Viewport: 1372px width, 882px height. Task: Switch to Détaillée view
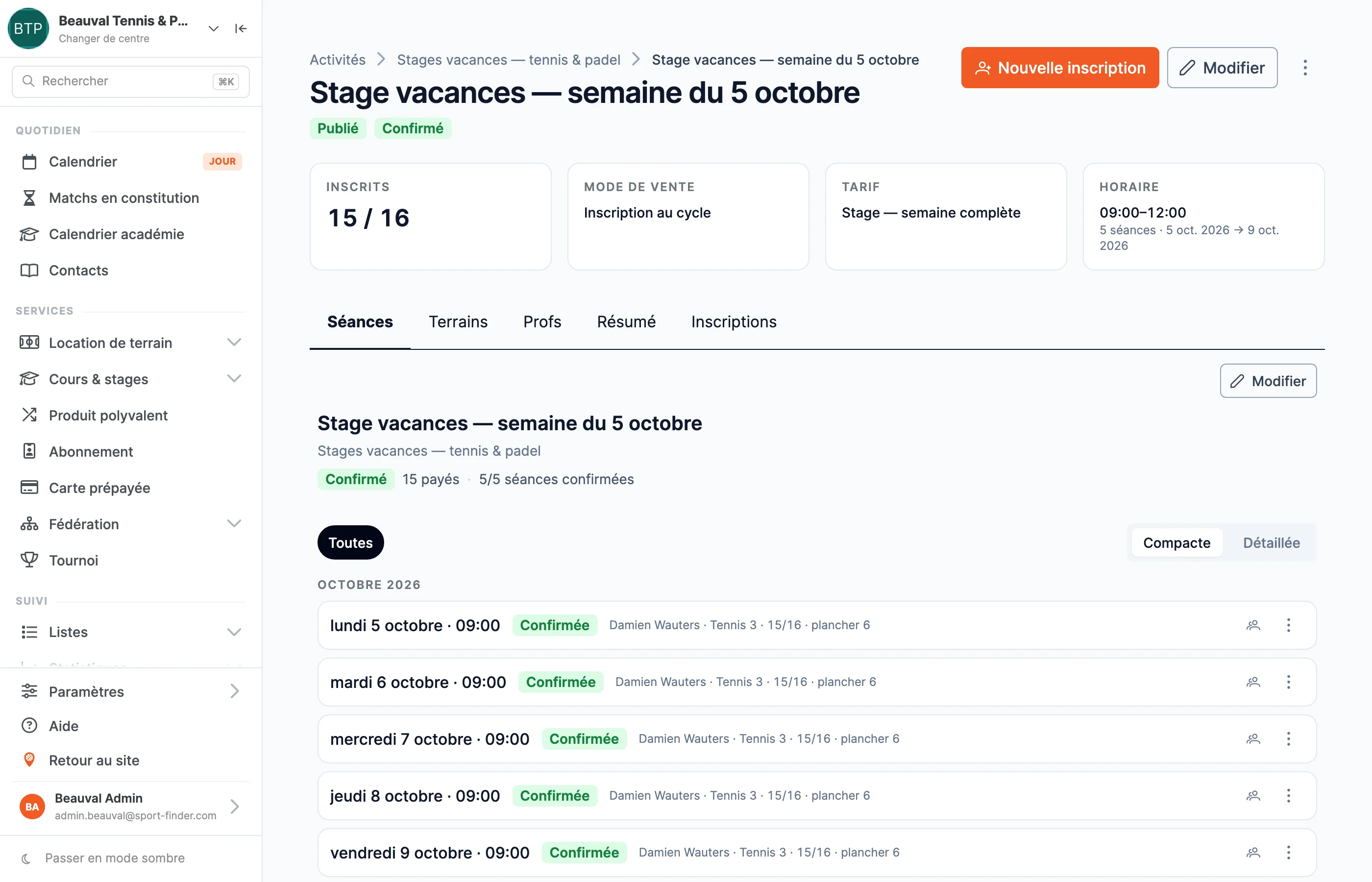pyautogui.click(x=1271, y=542)
